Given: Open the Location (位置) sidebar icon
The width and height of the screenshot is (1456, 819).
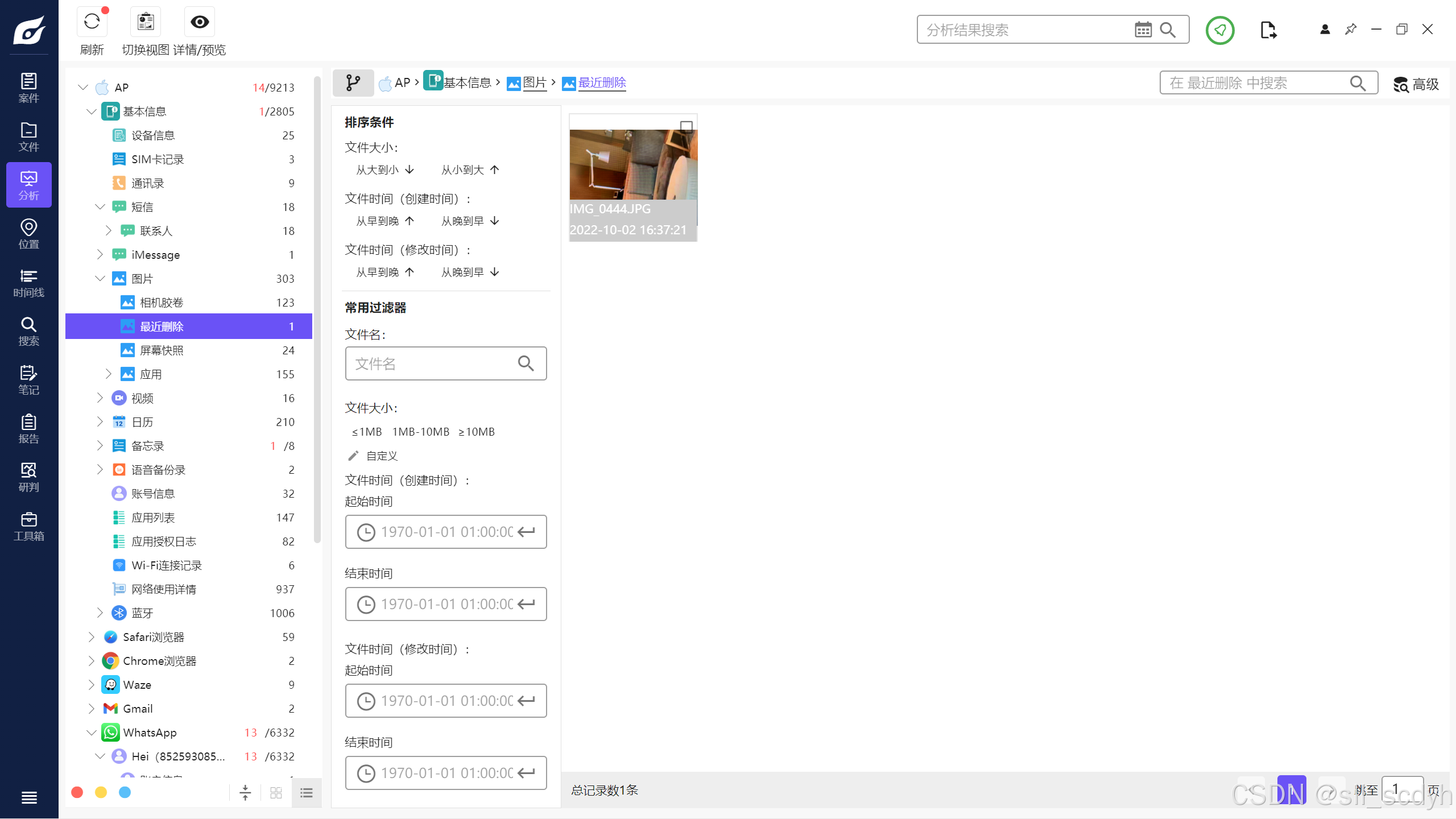Looking at the screenshot, I should [28, 234].
